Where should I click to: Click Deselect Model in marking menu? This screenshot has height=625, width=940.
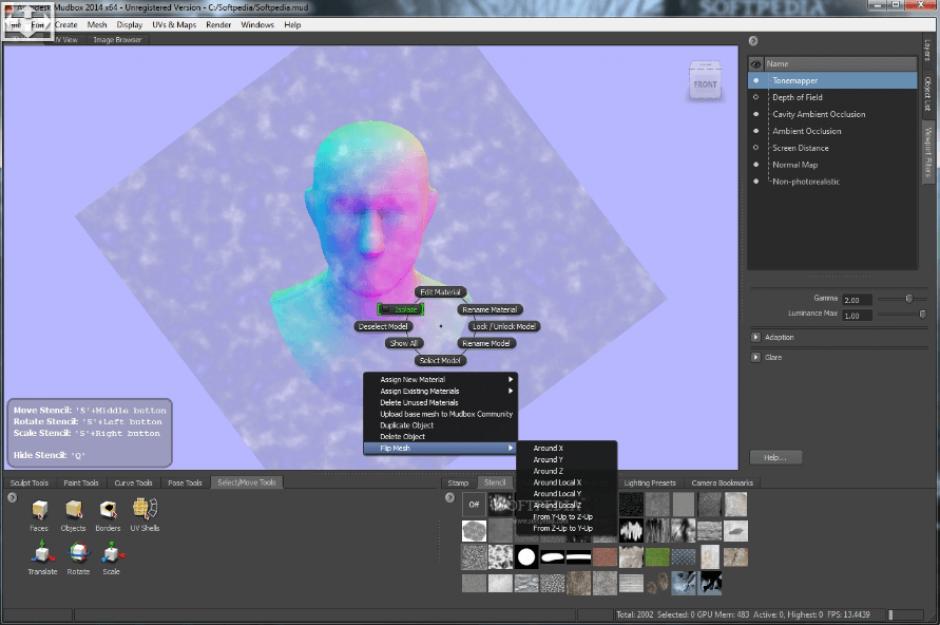pos(382,326)
